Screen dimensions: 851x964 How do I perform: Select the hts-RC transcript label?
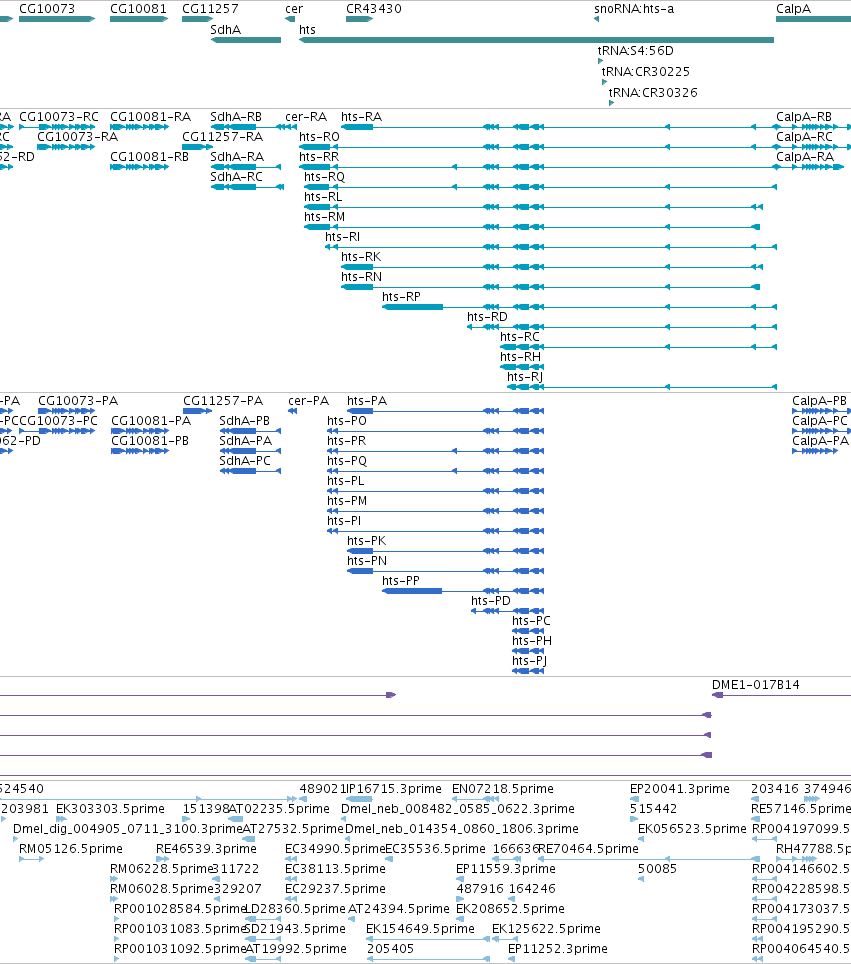click(x=520, y=337)
